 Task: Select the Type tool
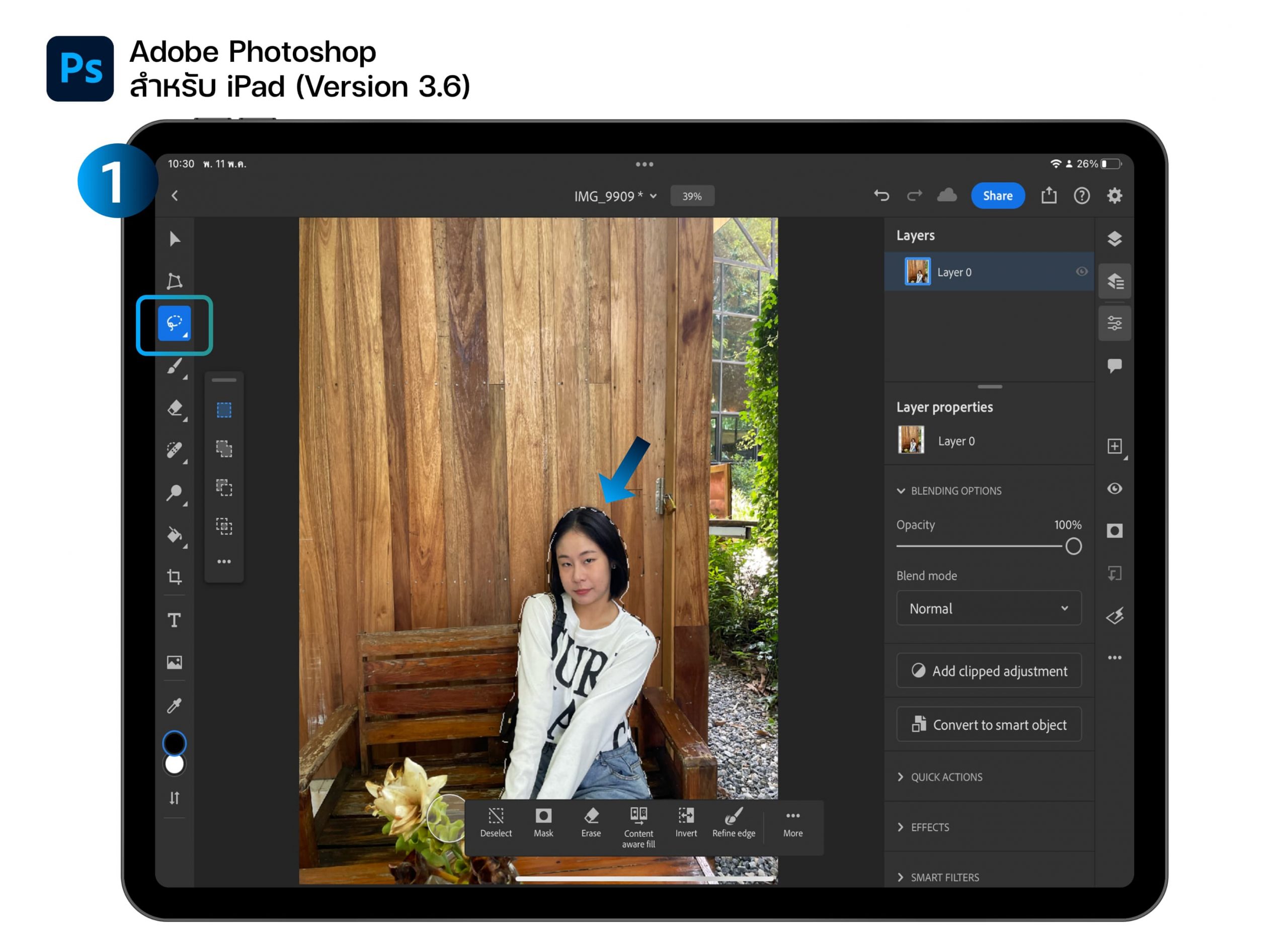pyautogui.click(x=174, y=620)
